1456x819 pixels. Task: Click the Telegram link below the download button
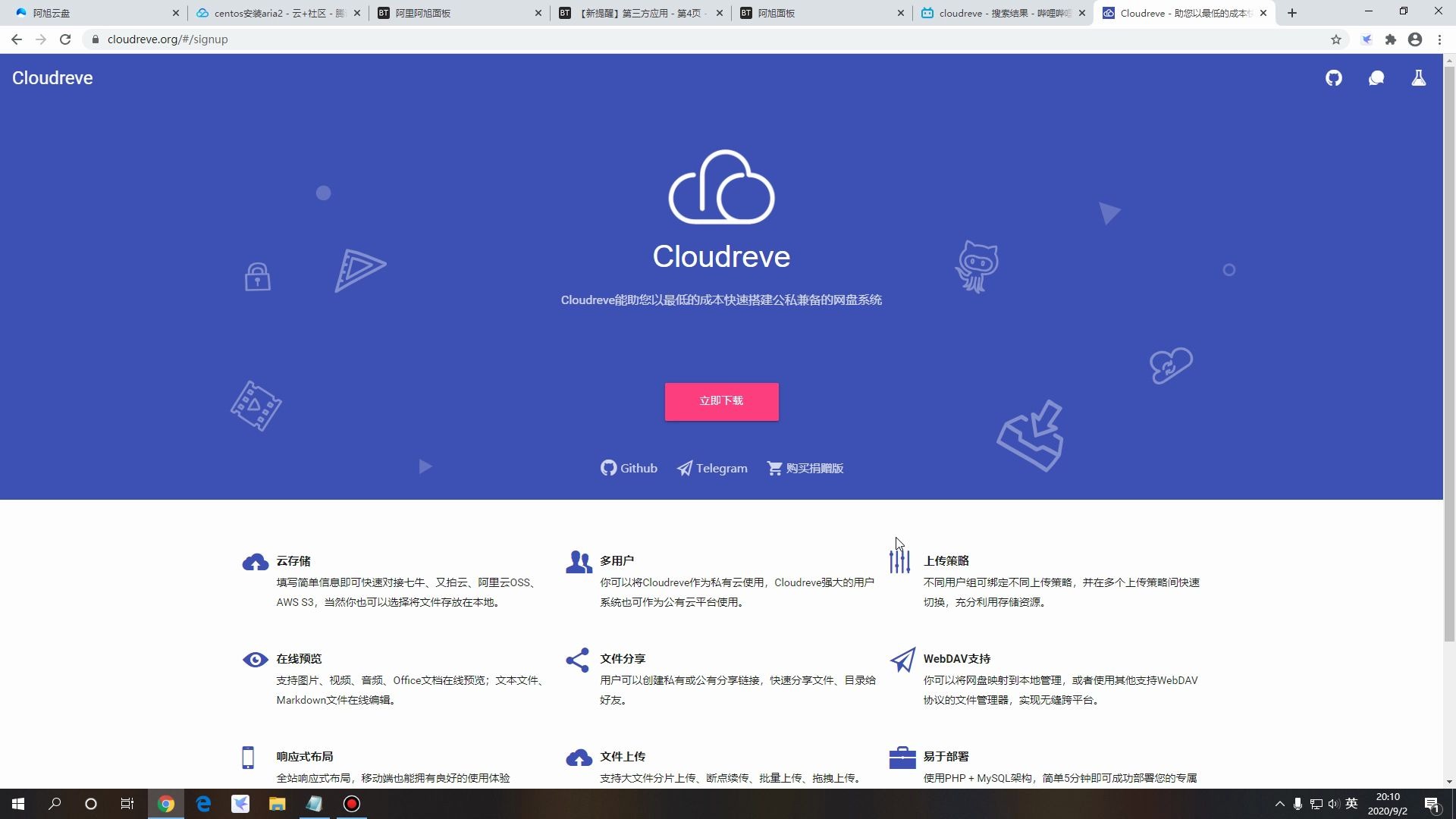coord(712,468)
